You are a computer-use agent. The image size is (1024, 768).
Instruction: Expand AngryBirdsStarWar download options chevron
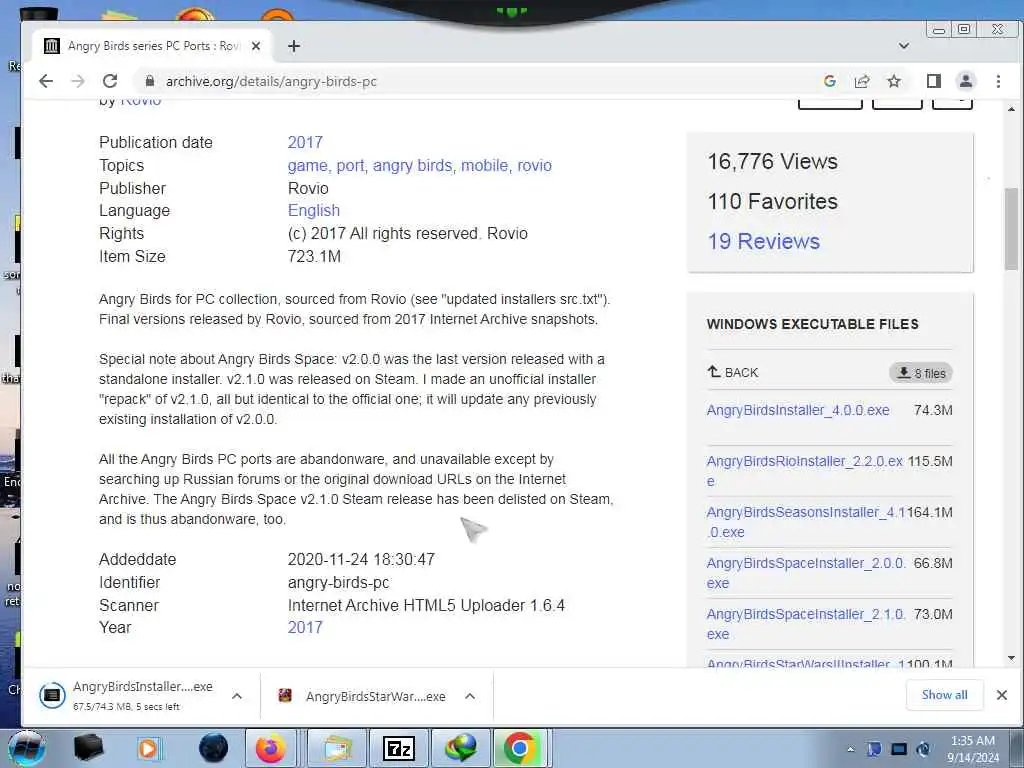[470, 696]
